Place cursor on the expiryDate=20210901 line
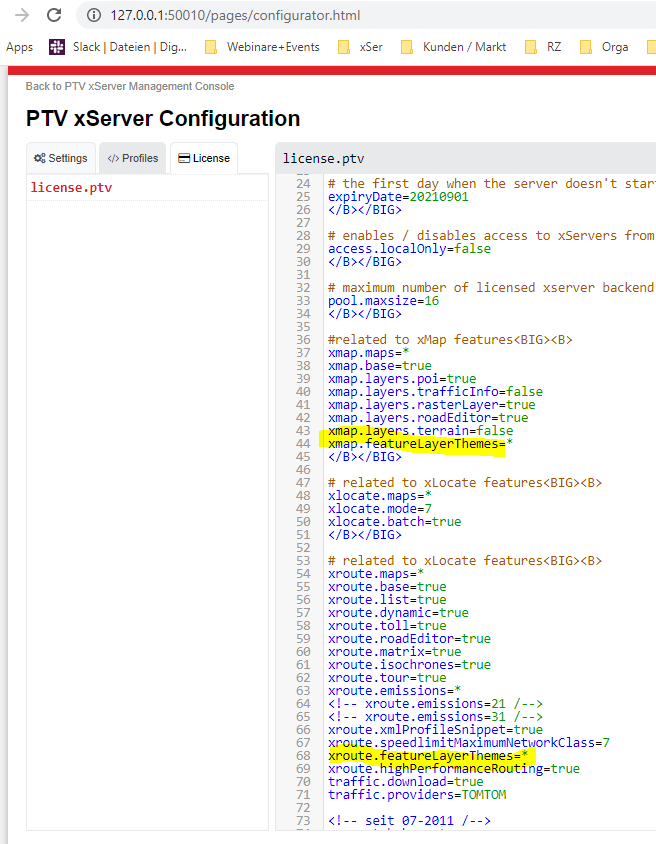The width and height of the screenshot is (656, 844). pos(398,197)
